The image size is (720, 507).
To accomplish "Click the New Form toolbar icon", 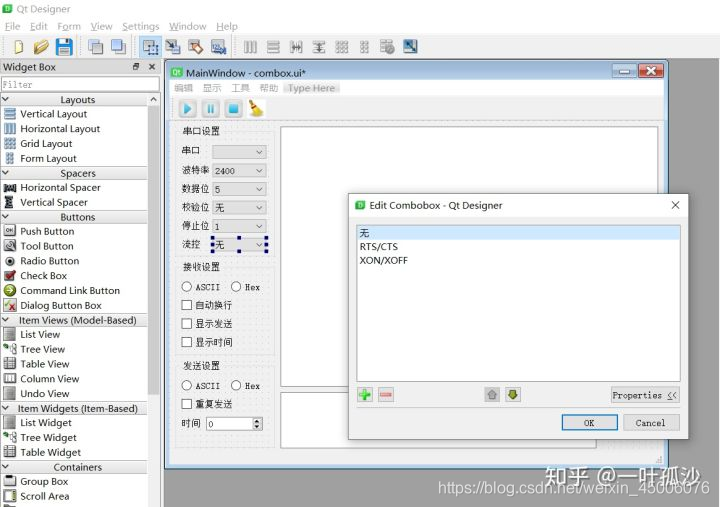I will click(18, 47).
